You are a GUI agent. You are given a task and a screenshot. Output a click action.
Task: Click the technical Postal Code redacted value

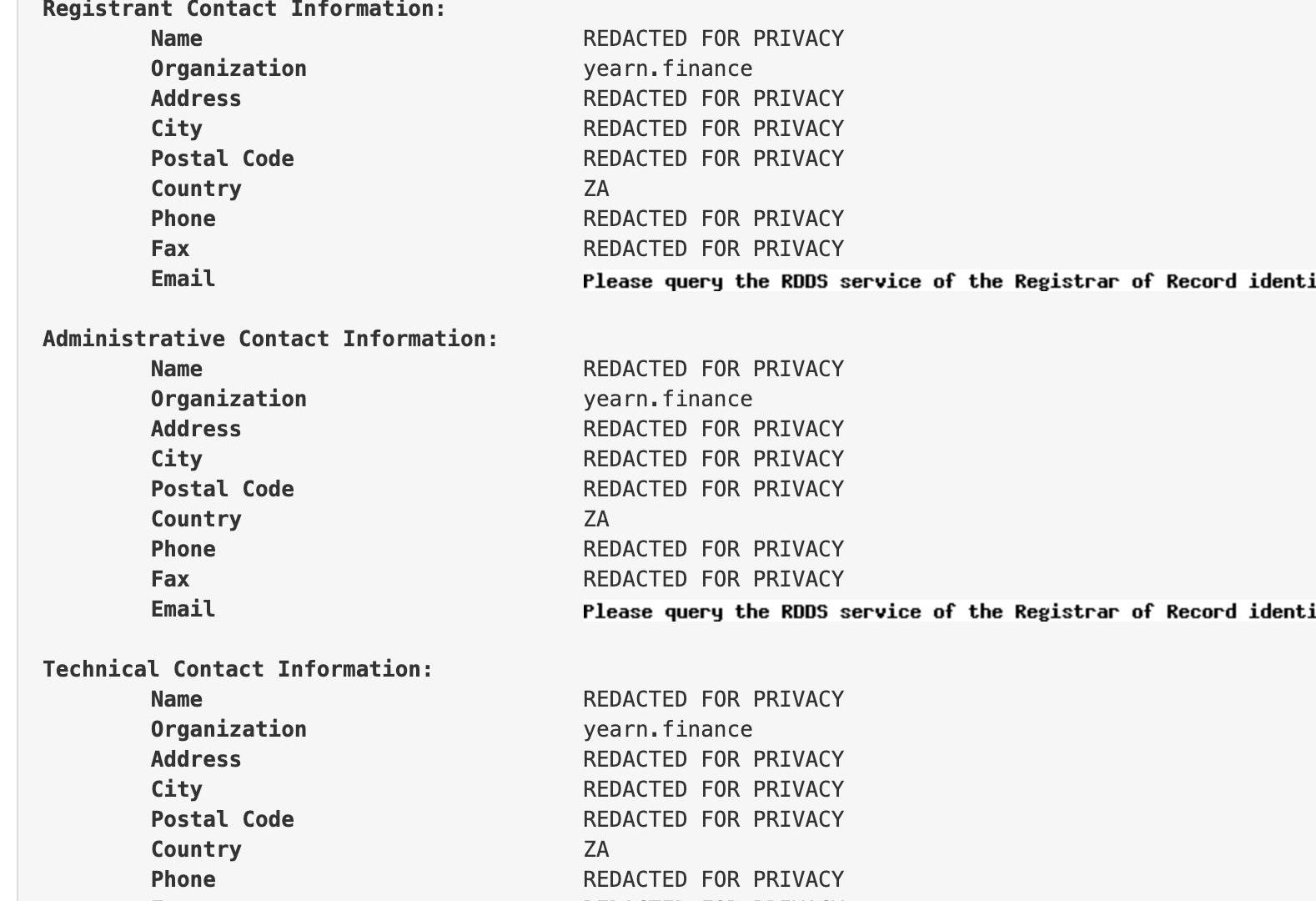point(713,819)
